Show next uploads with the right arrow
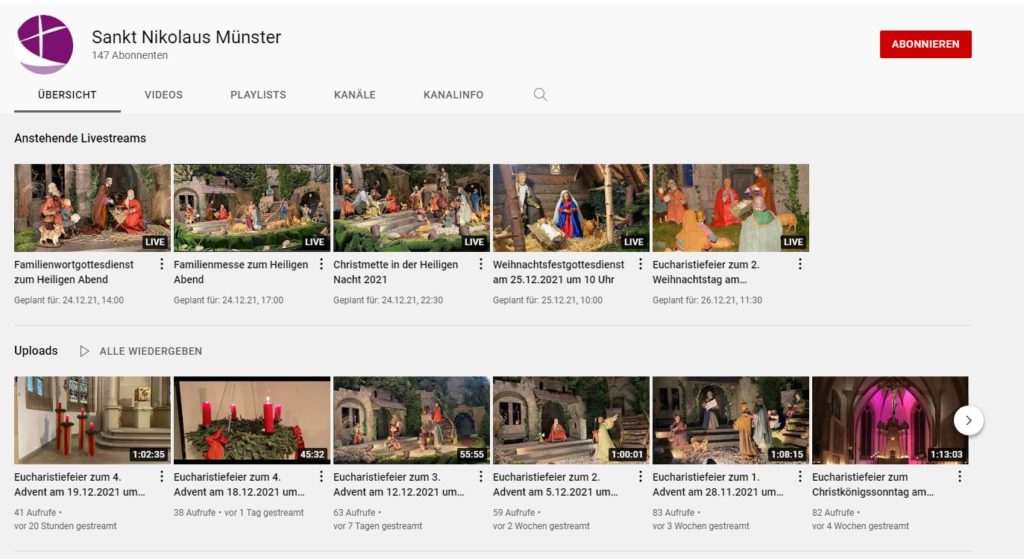 968,421
